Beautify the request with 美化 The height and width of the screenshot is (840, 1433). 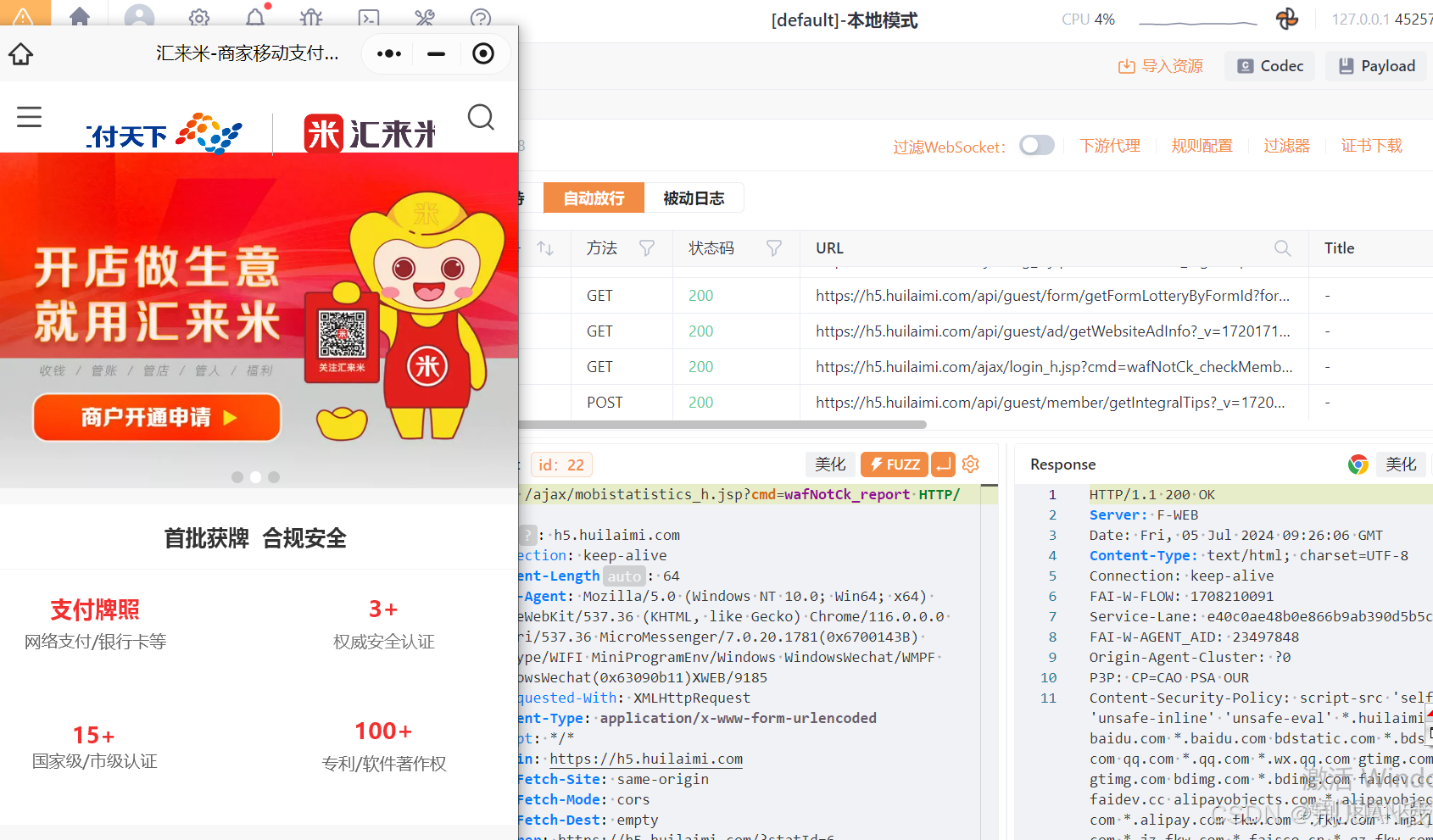[x=830, y=465]
